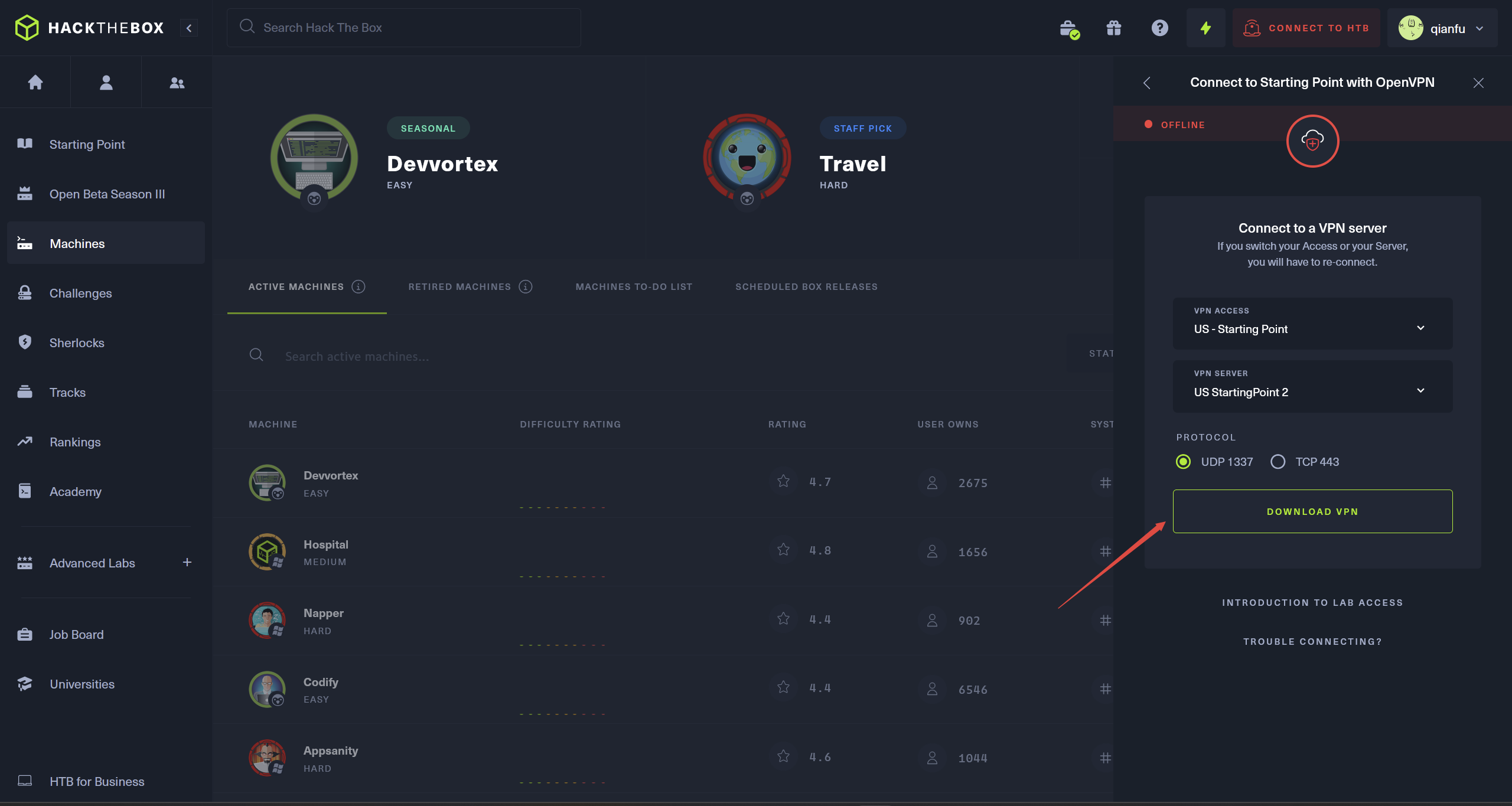Image resolution: width=1512 pixels, height=806 pixels.
Task: Open the teams icon in sidebar
Action: pyautogui.click(x=177, y=83)
